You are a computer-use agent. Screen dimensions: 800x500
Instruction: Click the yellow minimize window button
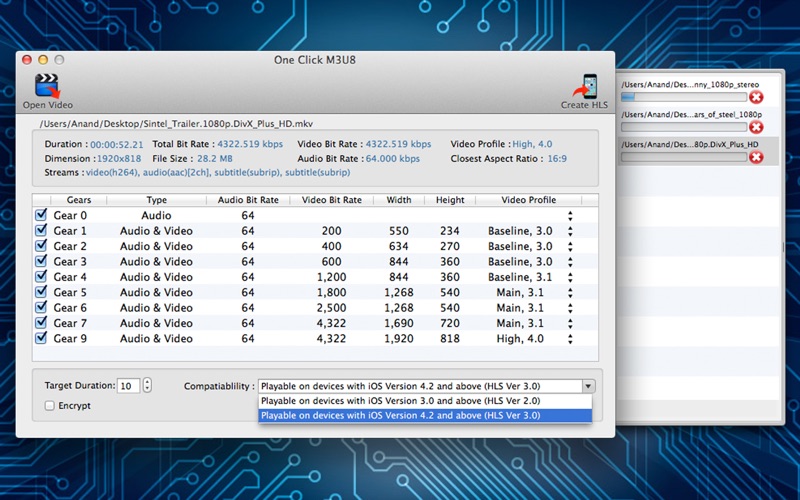coord(43,60)
